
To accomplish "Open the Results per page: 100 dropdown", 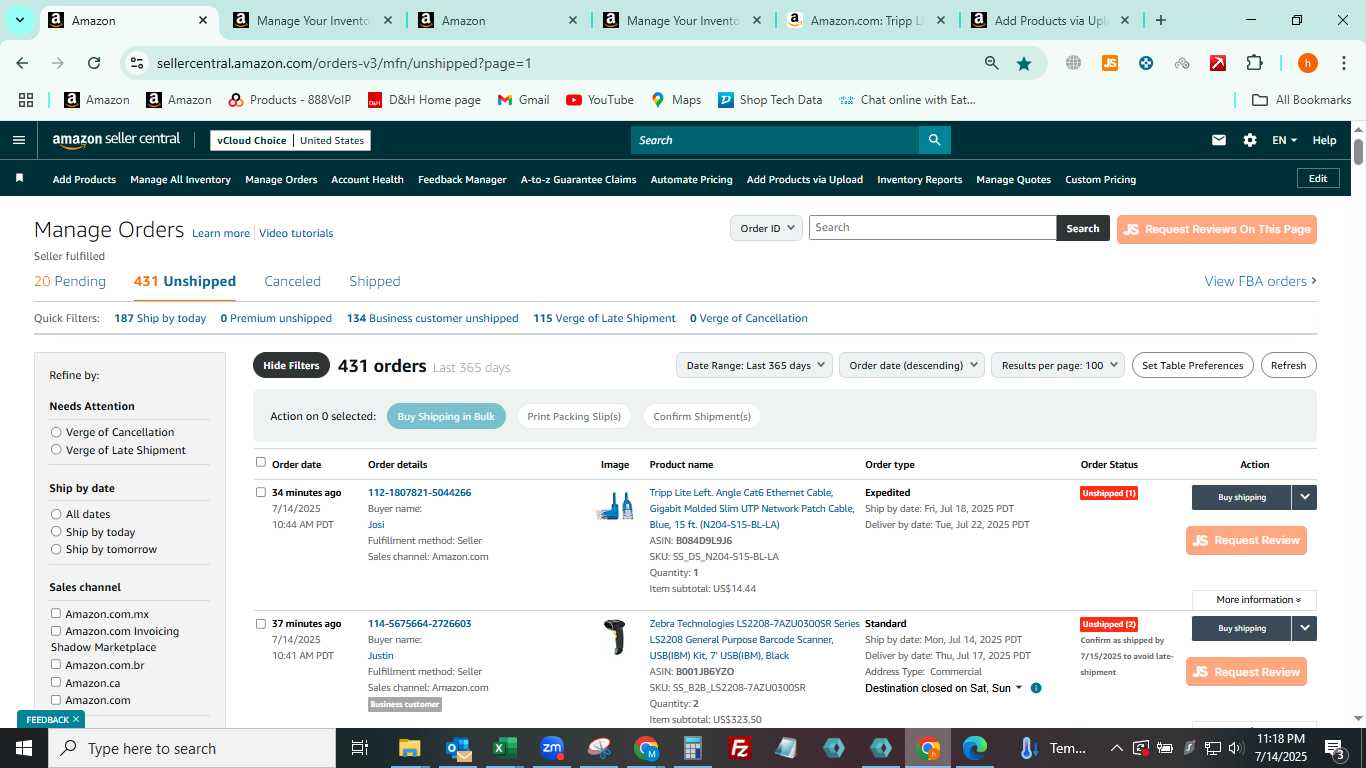I will coord(1058,365).
